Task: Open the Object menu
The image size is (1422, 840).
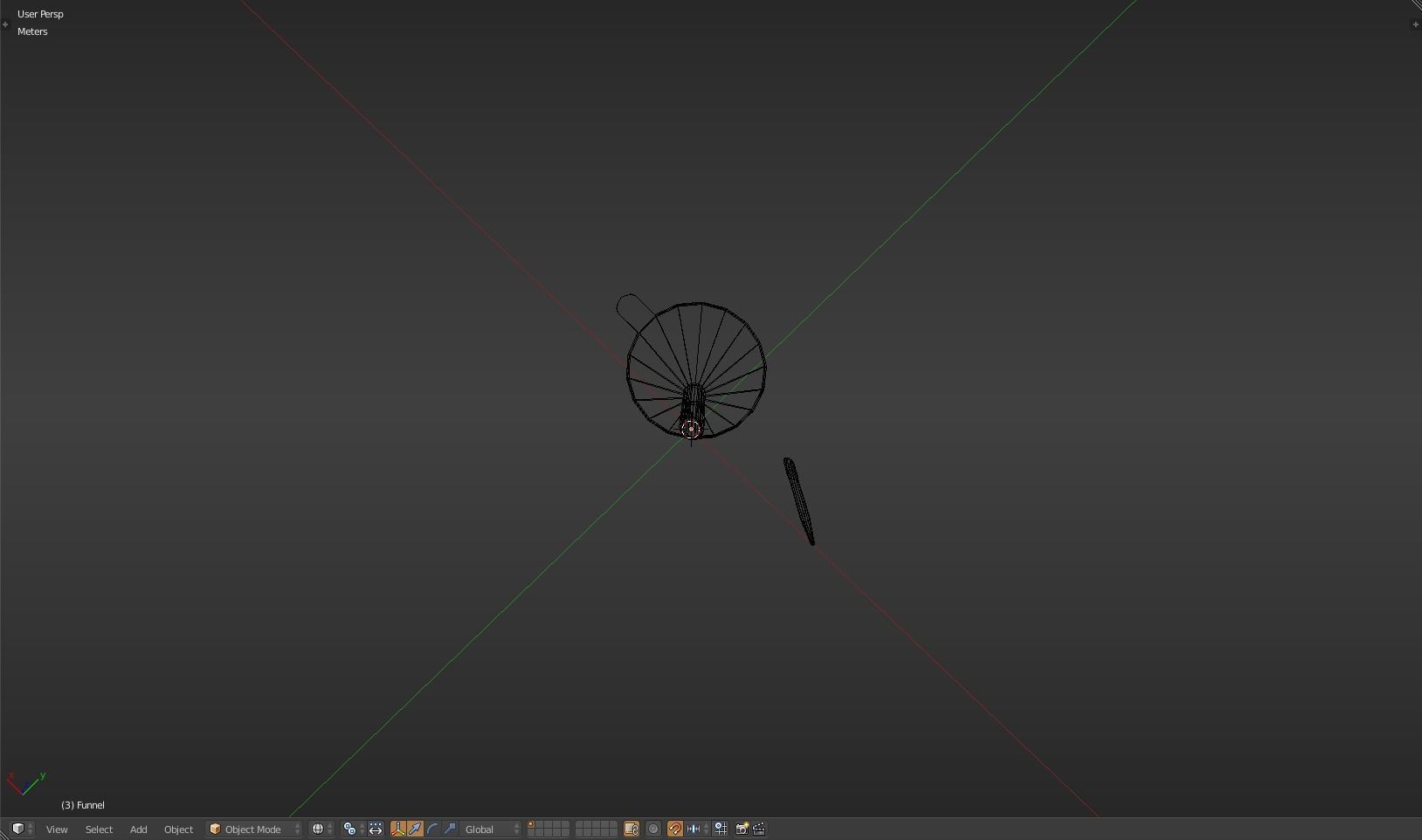Action: [x=178, y=829]
